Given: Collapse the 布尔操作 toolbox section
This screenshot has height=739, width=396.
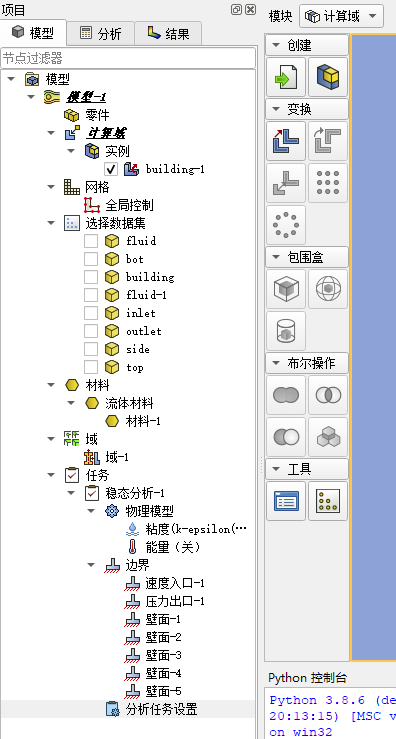Looking at the screenshot, I should click(x=275, y=363).
